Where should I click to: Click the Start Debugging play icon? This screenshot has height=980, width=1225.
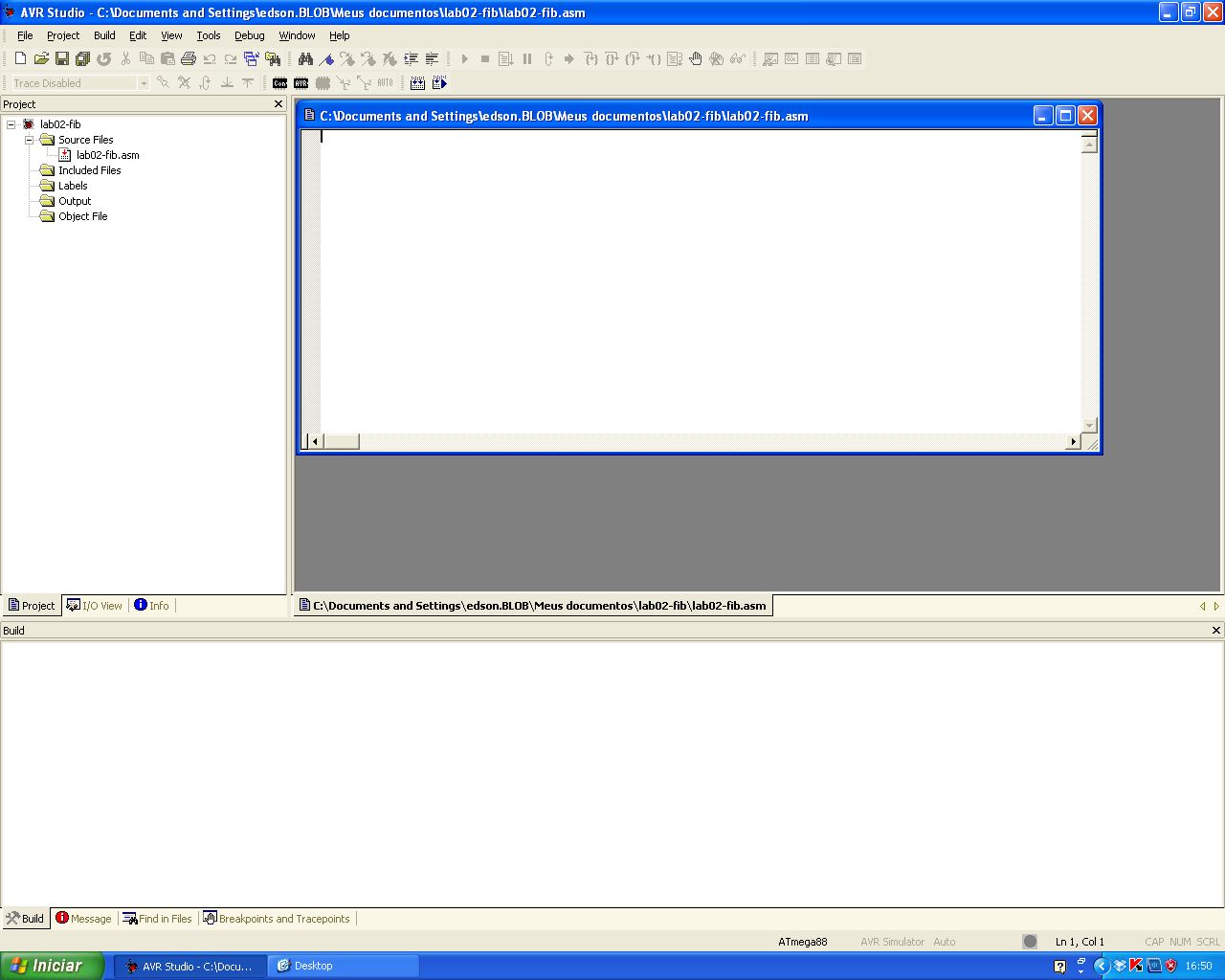[x=464, y=59]
